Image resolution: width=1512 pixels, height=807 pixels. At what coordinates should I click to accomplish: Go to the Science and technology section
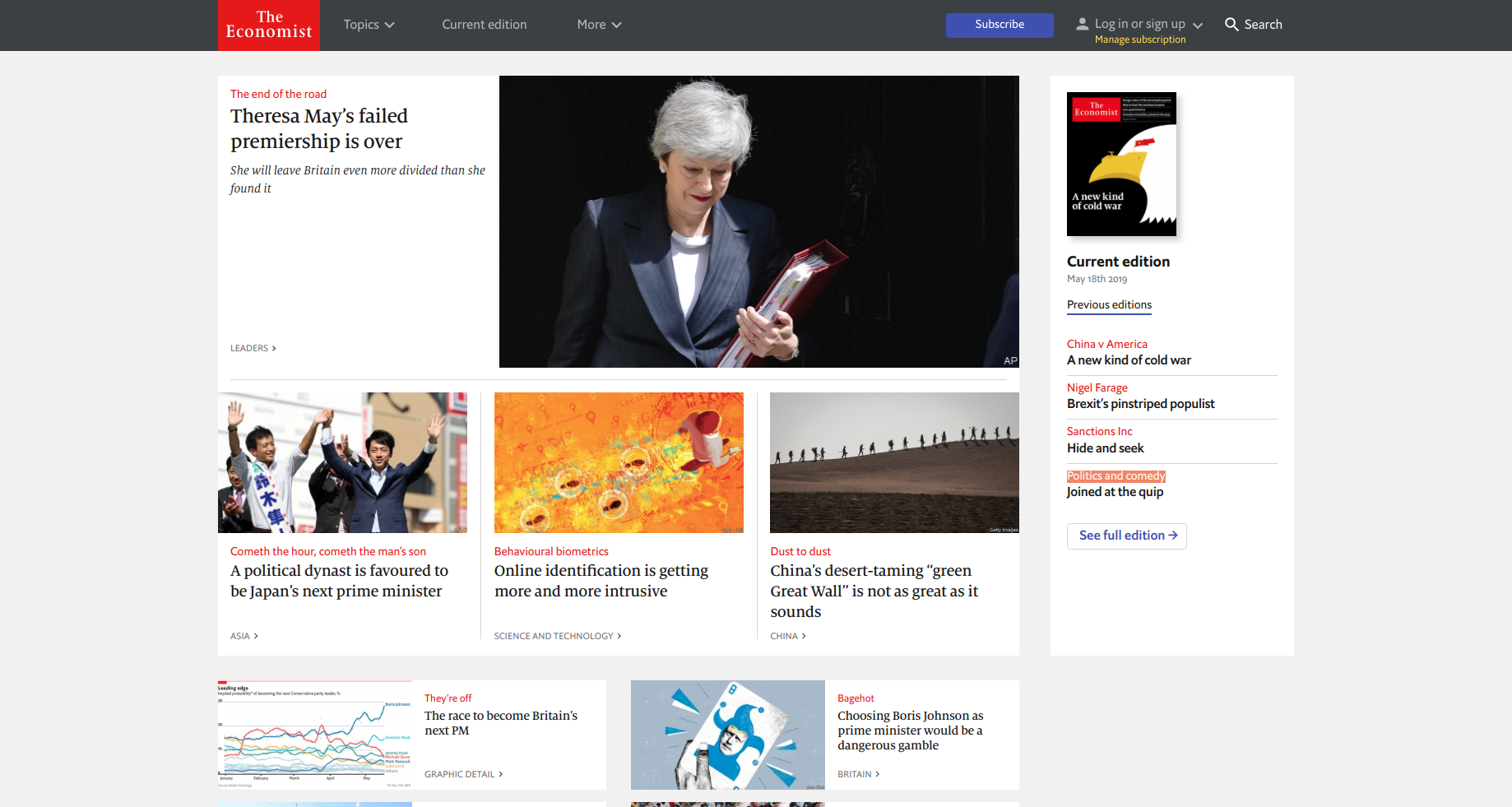[557, 636]
